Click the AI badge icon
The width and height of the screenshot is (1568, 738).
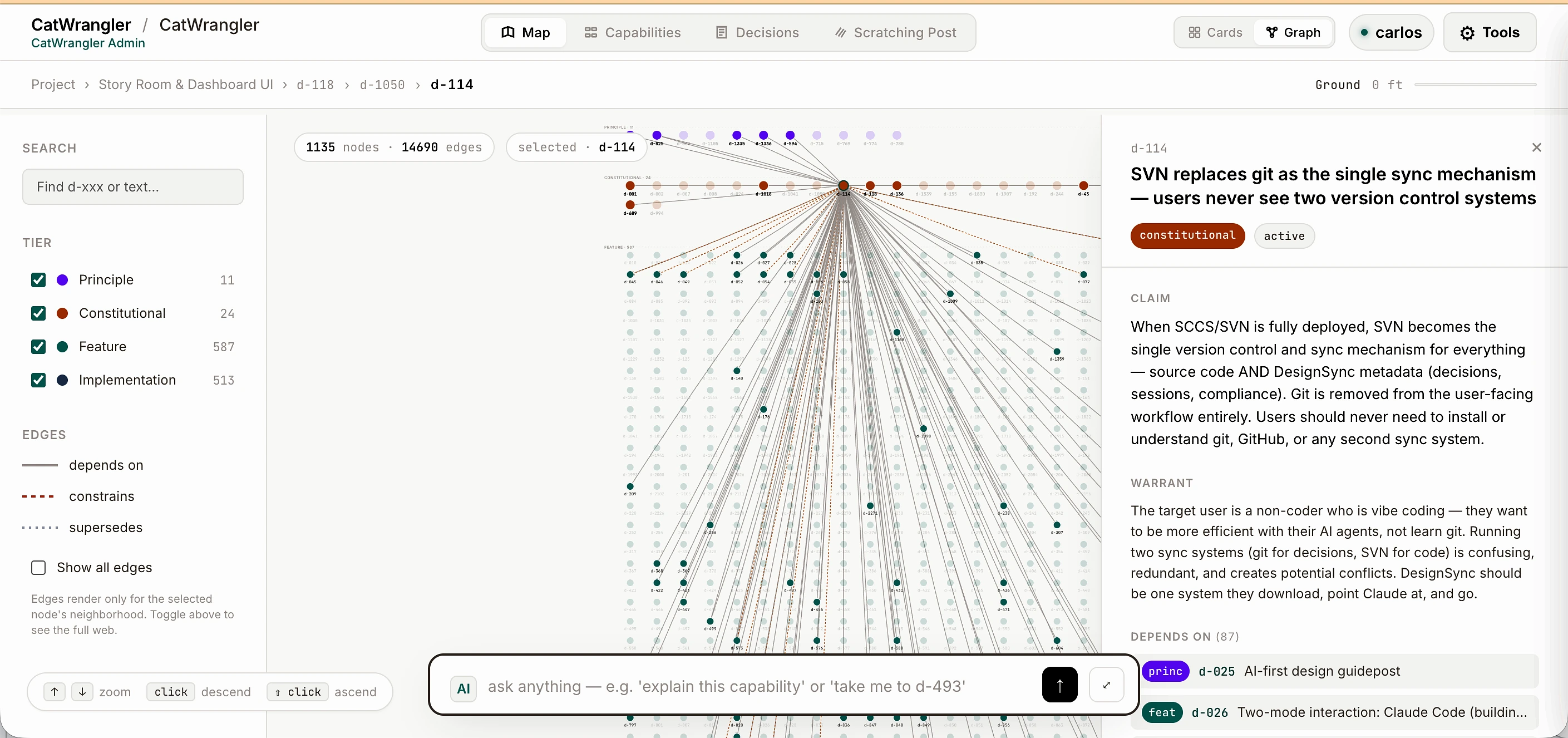463,688
